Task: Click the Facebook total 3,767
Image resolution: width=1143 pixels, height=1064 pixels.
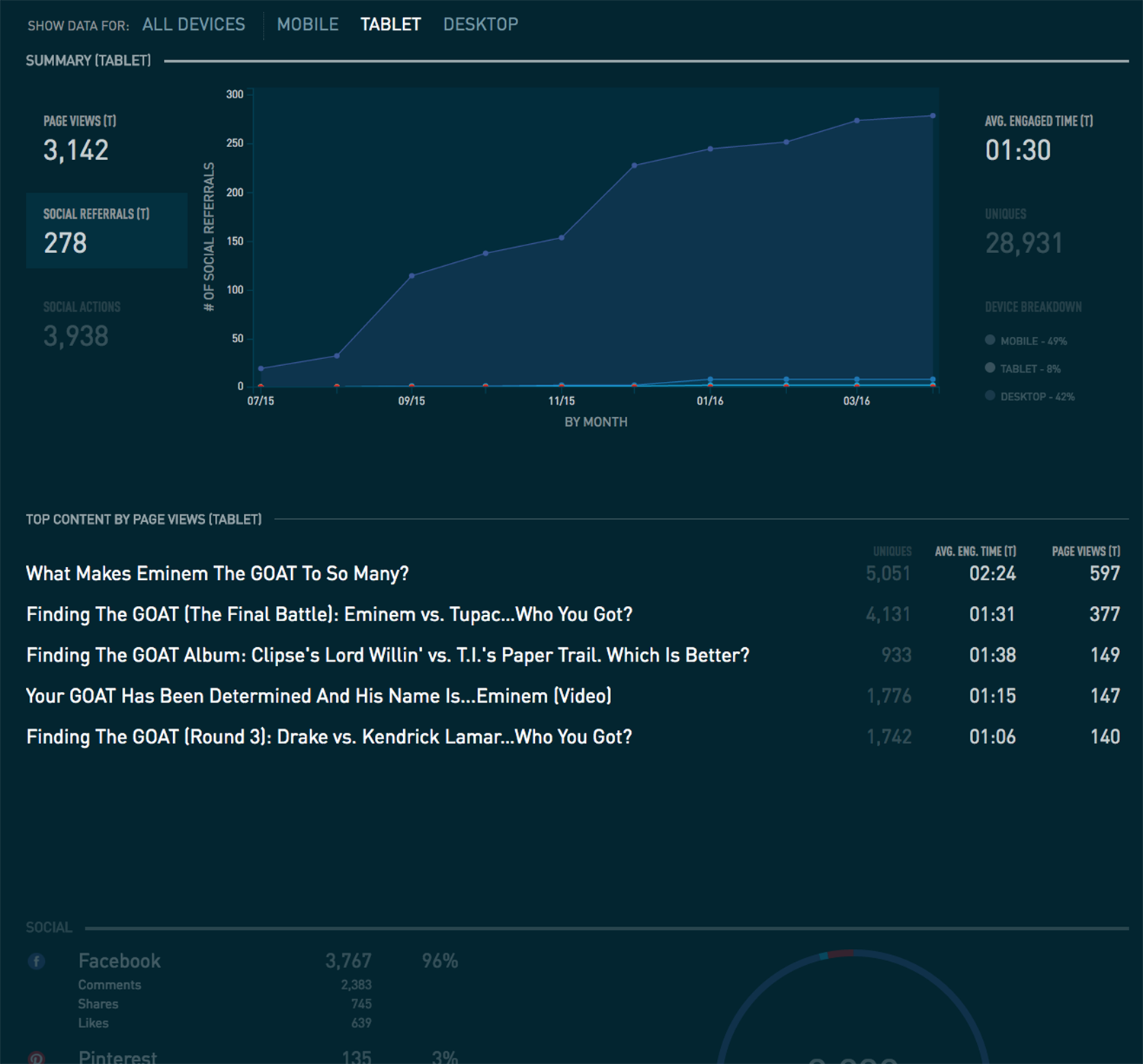Action: tap(348, 961)
